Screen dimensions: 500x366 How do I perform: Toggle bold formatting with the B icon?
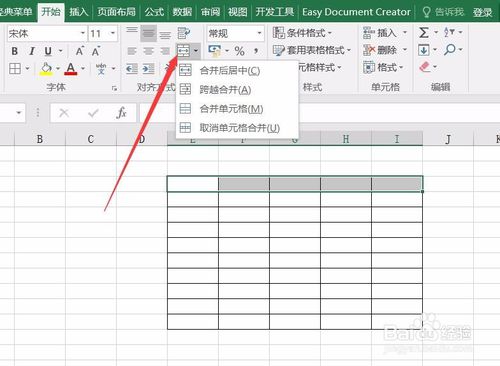click(14, 51)
